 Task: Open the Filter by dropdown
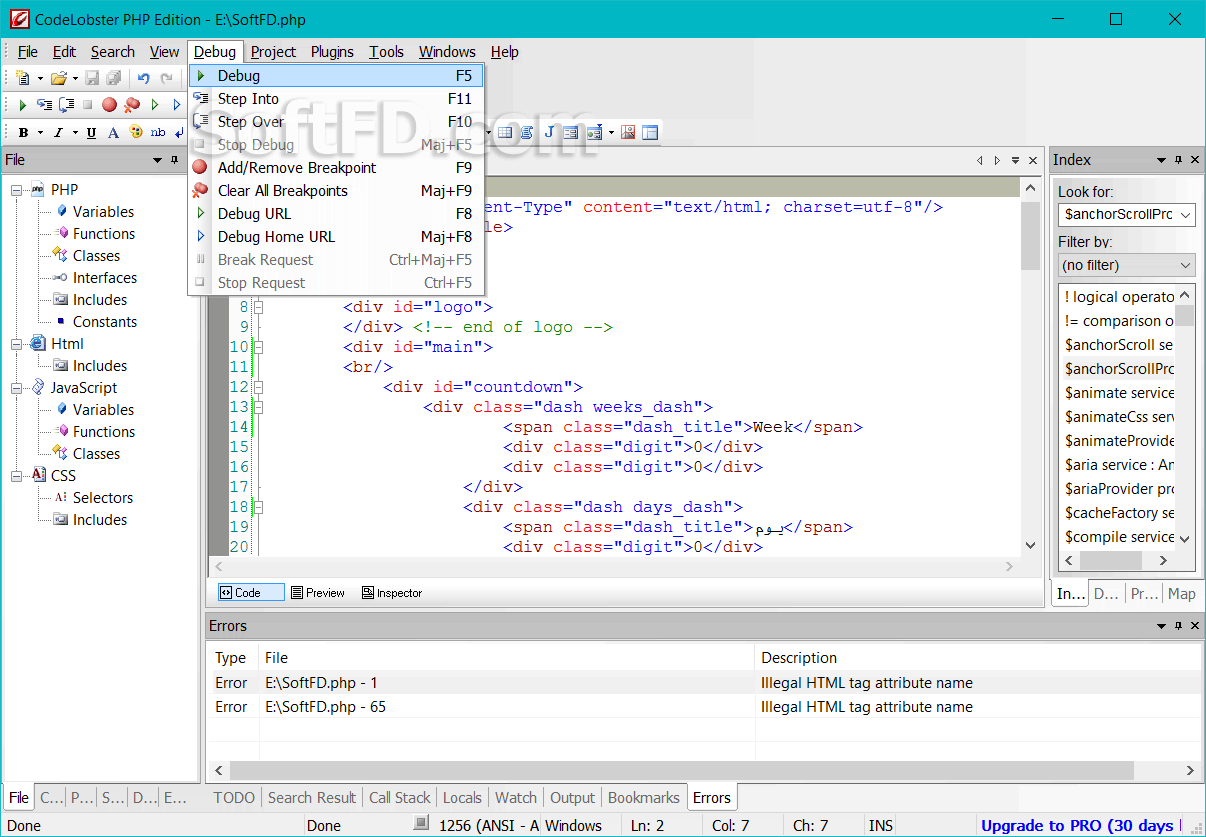1127,265
